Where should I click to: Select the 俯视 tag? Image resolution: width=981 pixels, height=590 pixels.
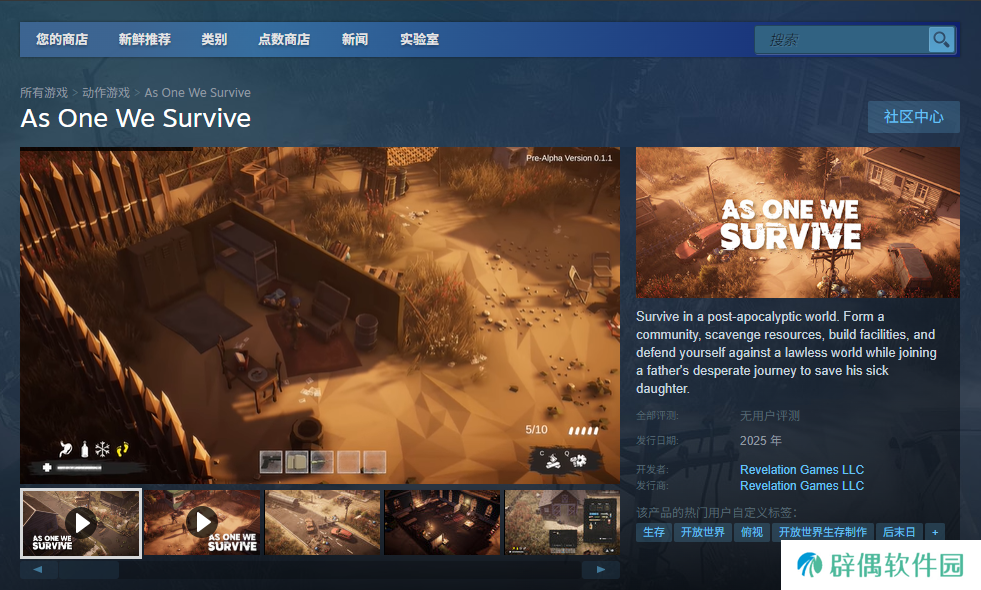point(752,532)
